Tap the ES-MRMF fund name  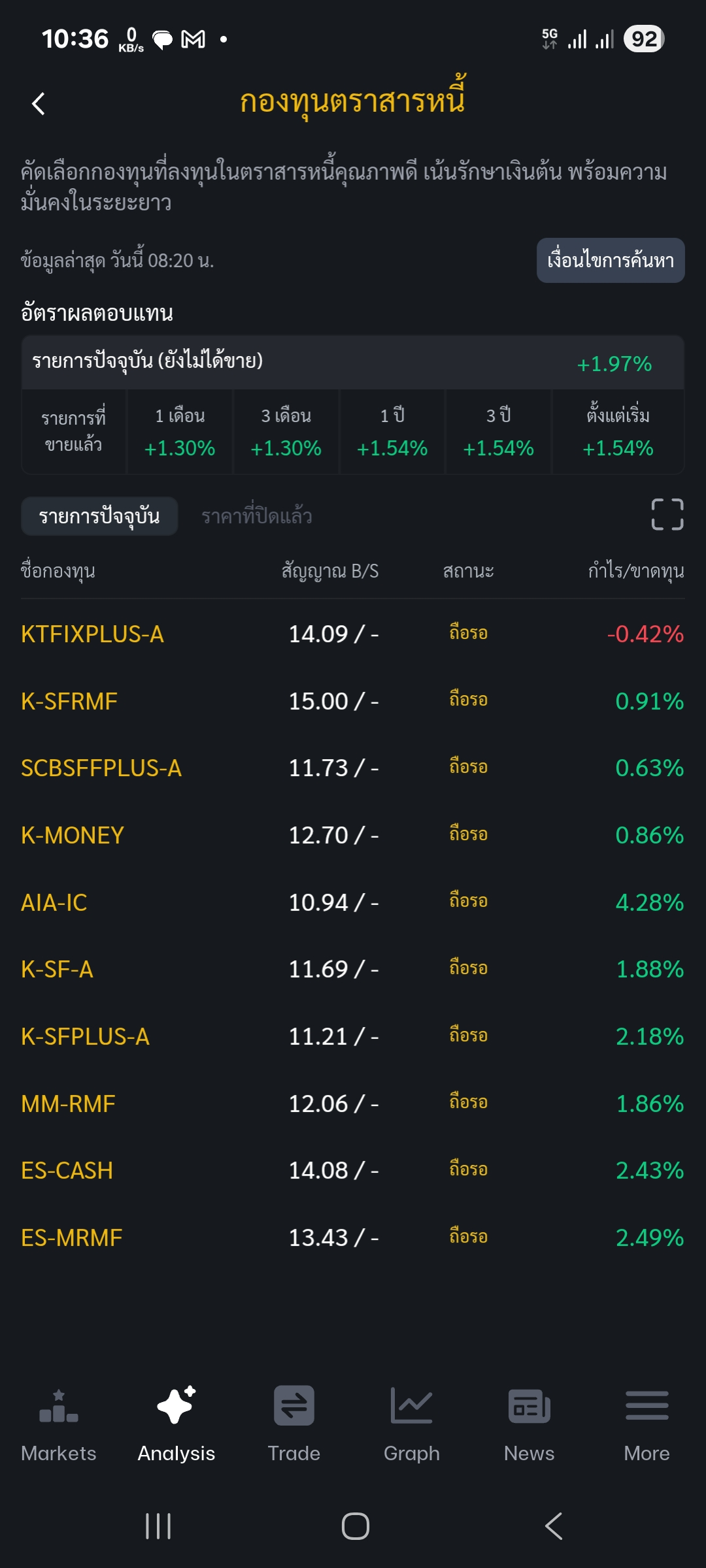click(x=72, y=1238)
